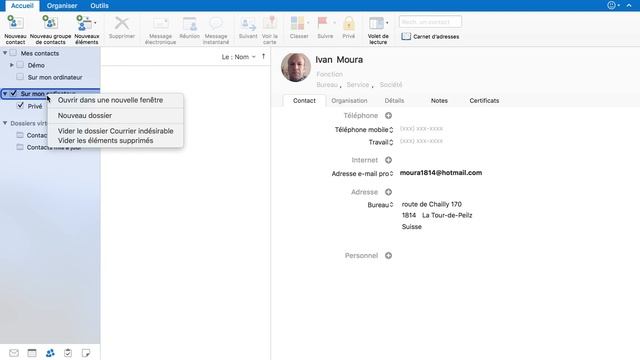The width and height of the screenshot is (640, 360).
Task: Open the Carnet d'adresses address book
Action: coord(430,36)
